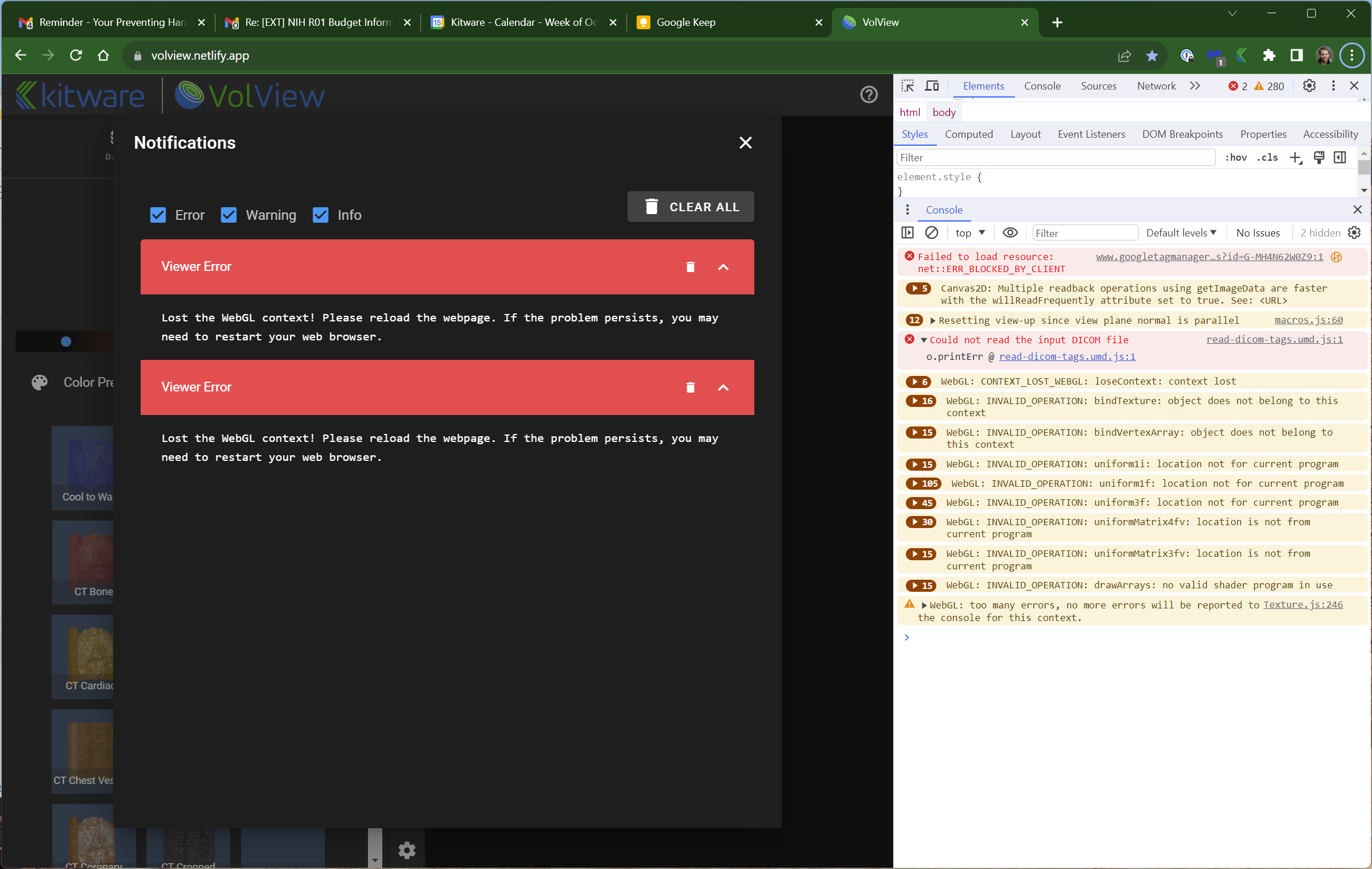Open the macros.js:60 source link

click(x=1309, y=320)
